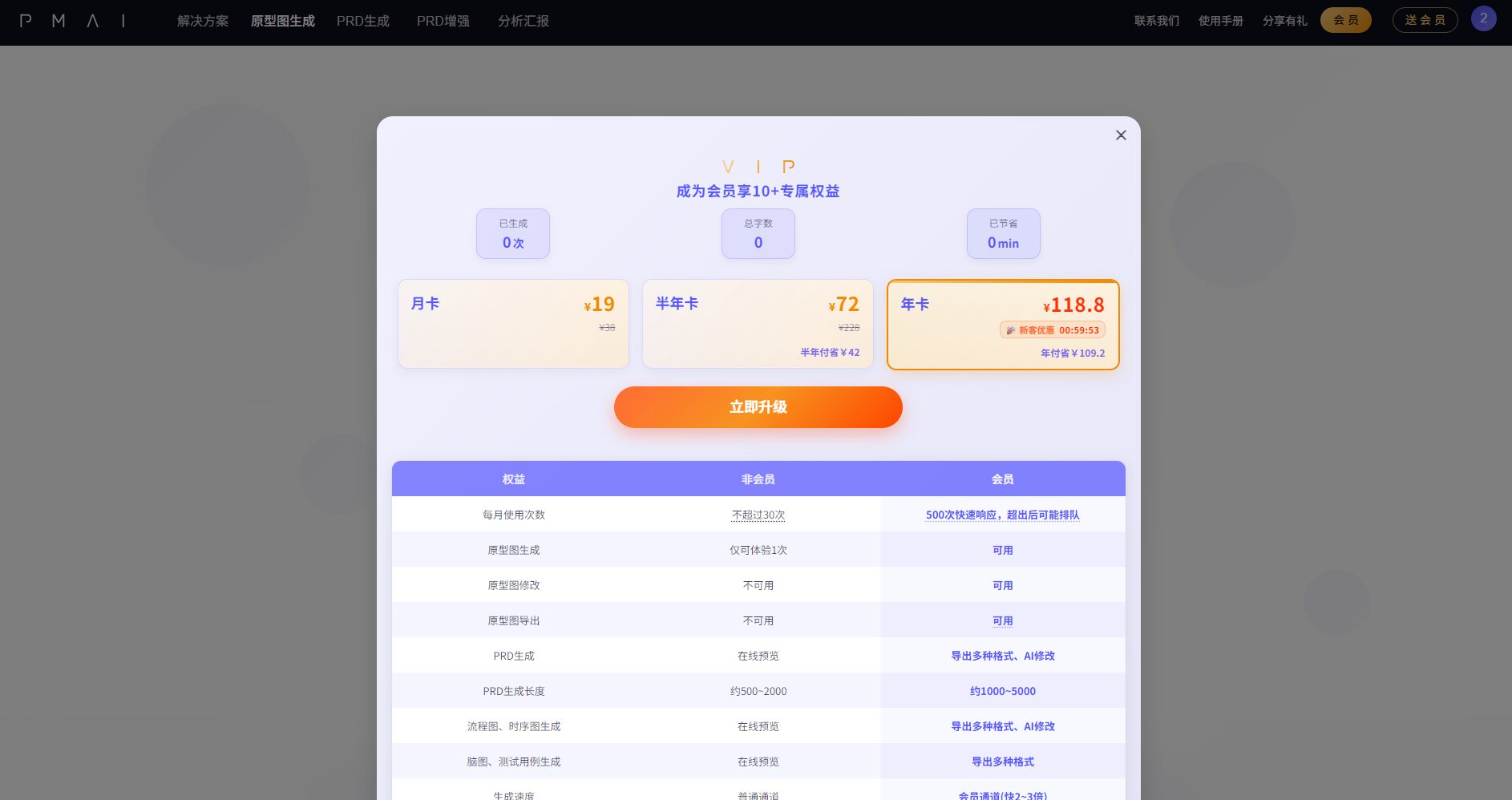Switch to 原型图生成 tab
The height and width of the screenshot is (800, 1512).
pyautogui.click(x=282, y=21)
